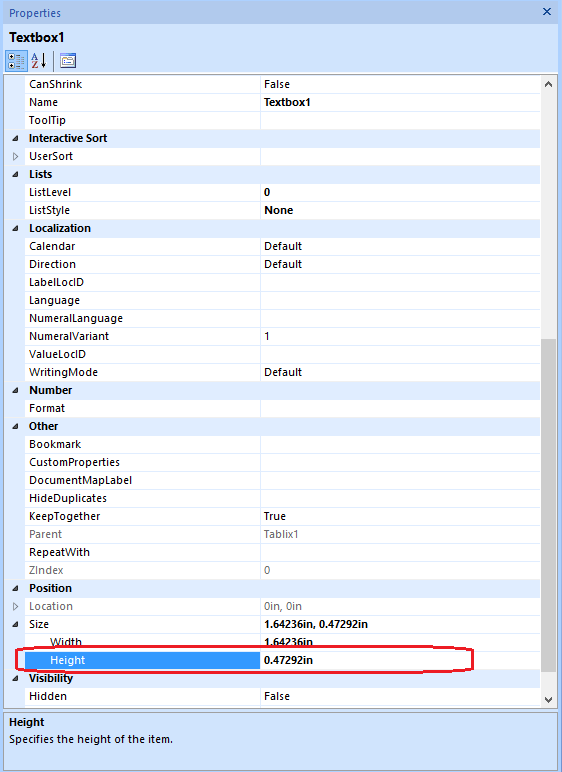The image size is (562, 772).
Task: Select the ZIndex property label
Action: click(x=46, y=571)
